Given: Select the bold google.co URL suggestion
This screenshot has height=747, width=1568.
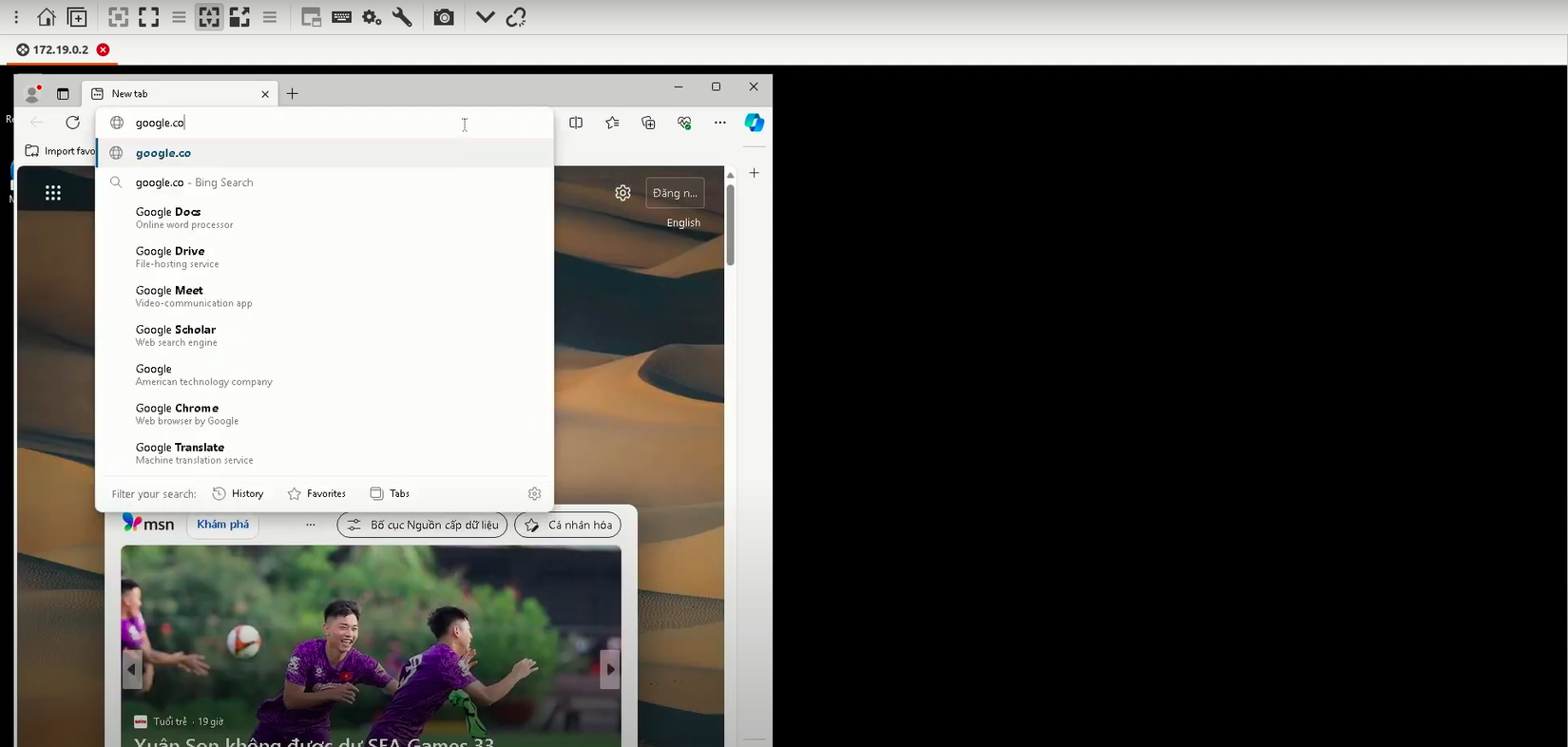Looking at the screenshot, I should [325, 153].
